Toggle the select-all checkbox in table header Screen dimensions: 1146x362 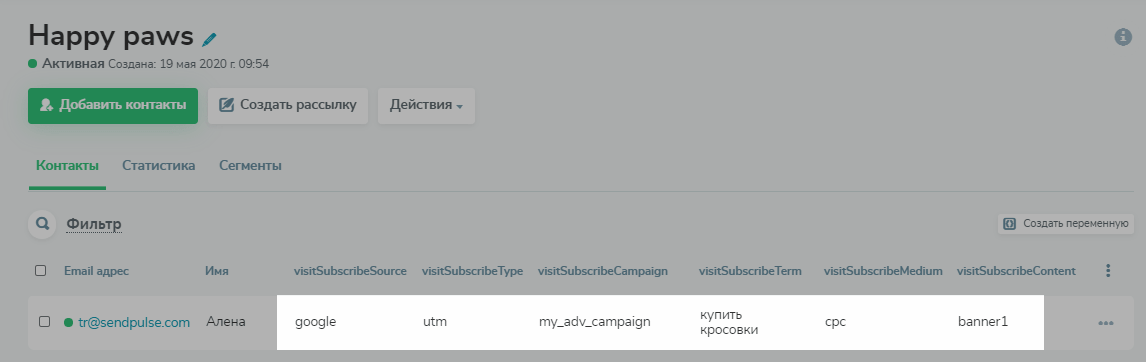(40, 271)
